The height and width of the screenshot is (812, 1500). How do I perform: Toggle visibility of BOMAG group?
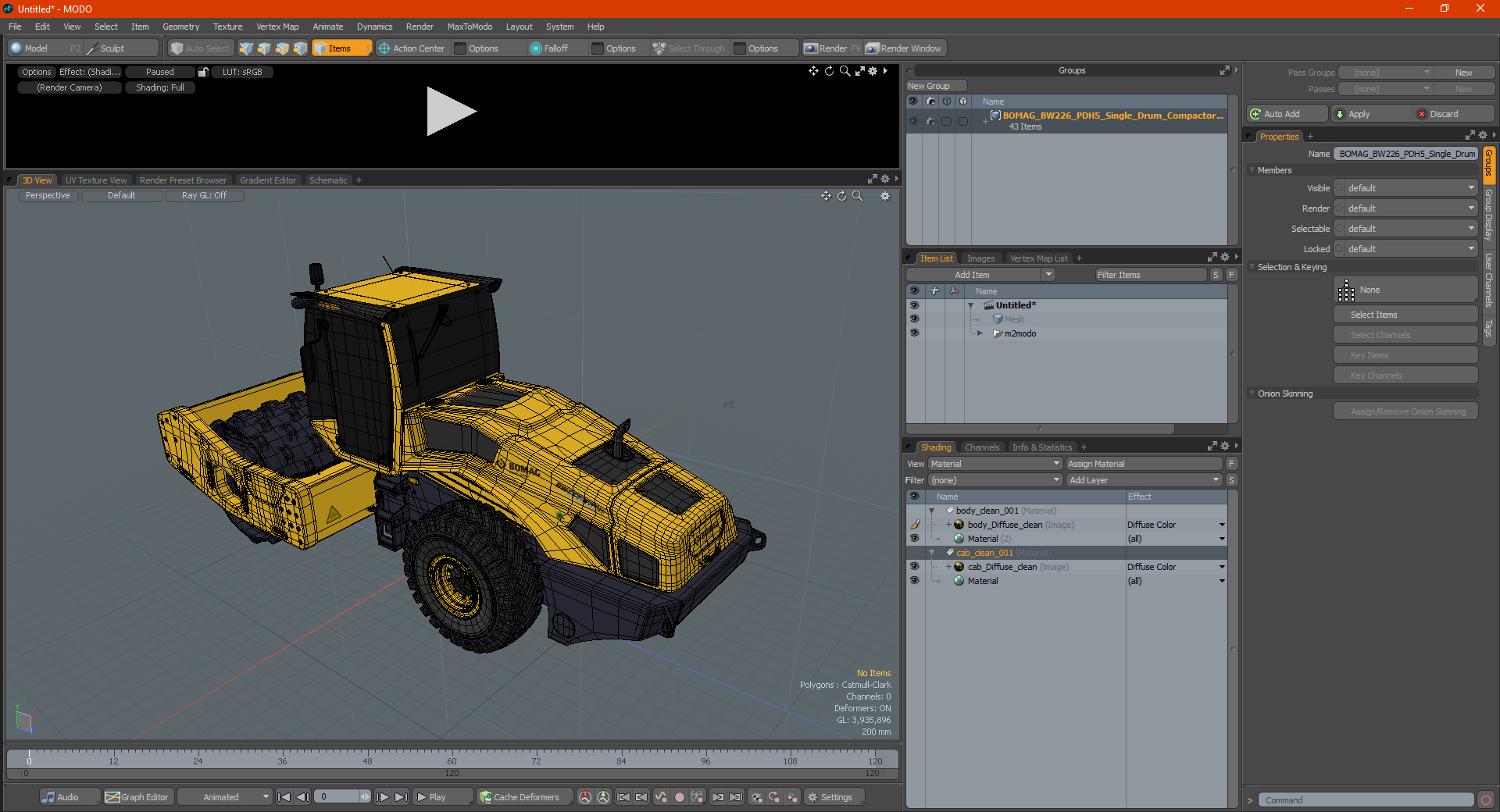click(913, 121)
